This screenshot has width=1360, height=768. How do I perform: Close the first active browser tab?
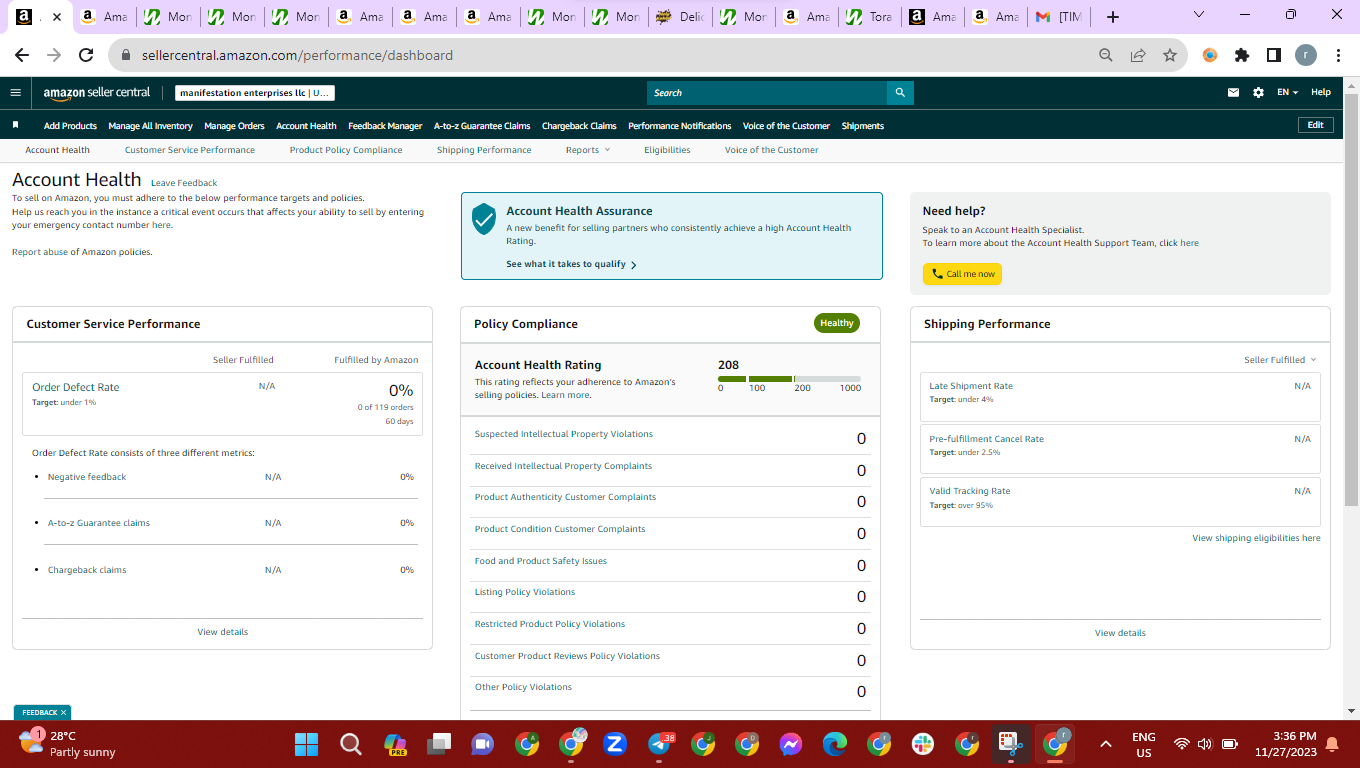click(x=57, y=17)
